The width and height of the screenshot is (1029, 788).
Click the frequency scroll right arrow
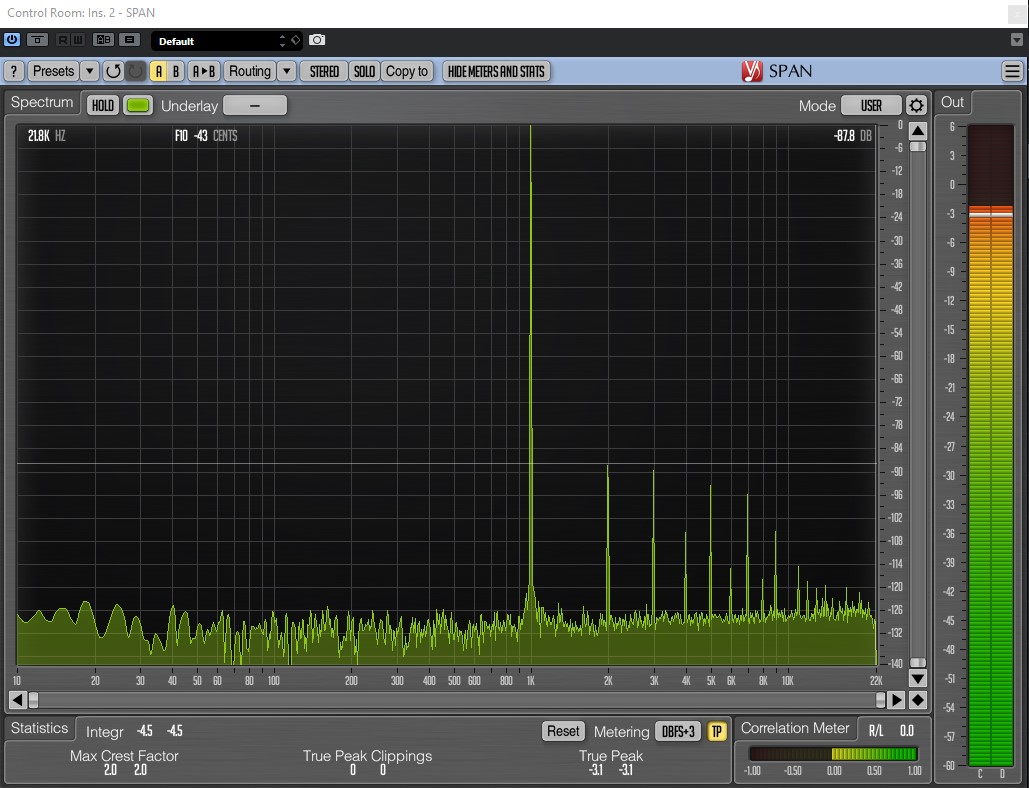(x=896, y=700)
